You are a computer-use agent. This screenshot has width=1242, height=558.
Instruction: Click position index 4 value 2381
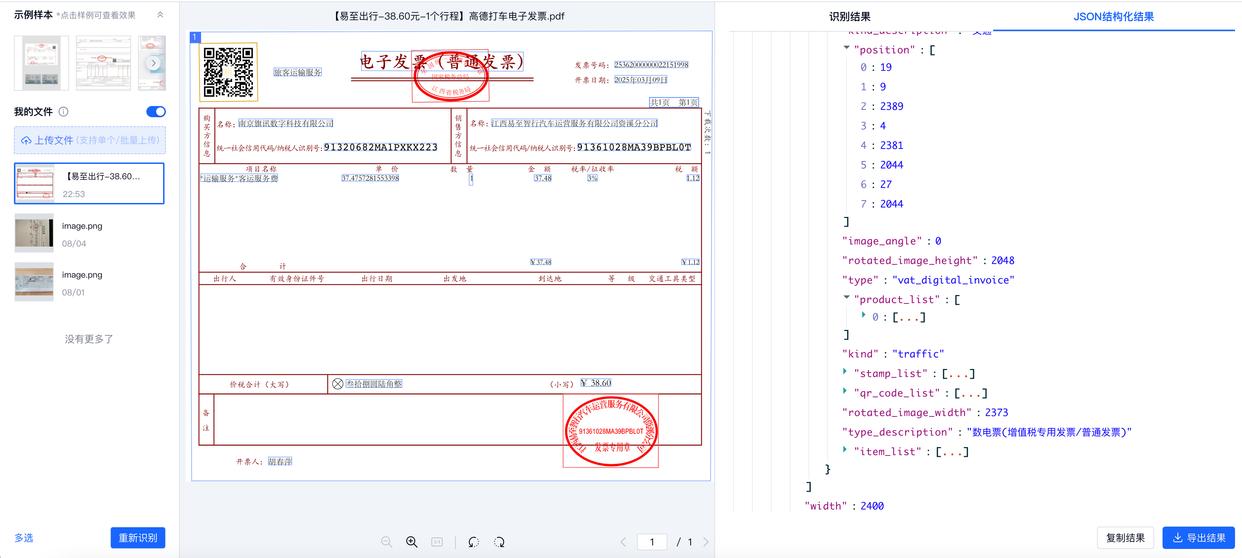[x=892, y=145]
